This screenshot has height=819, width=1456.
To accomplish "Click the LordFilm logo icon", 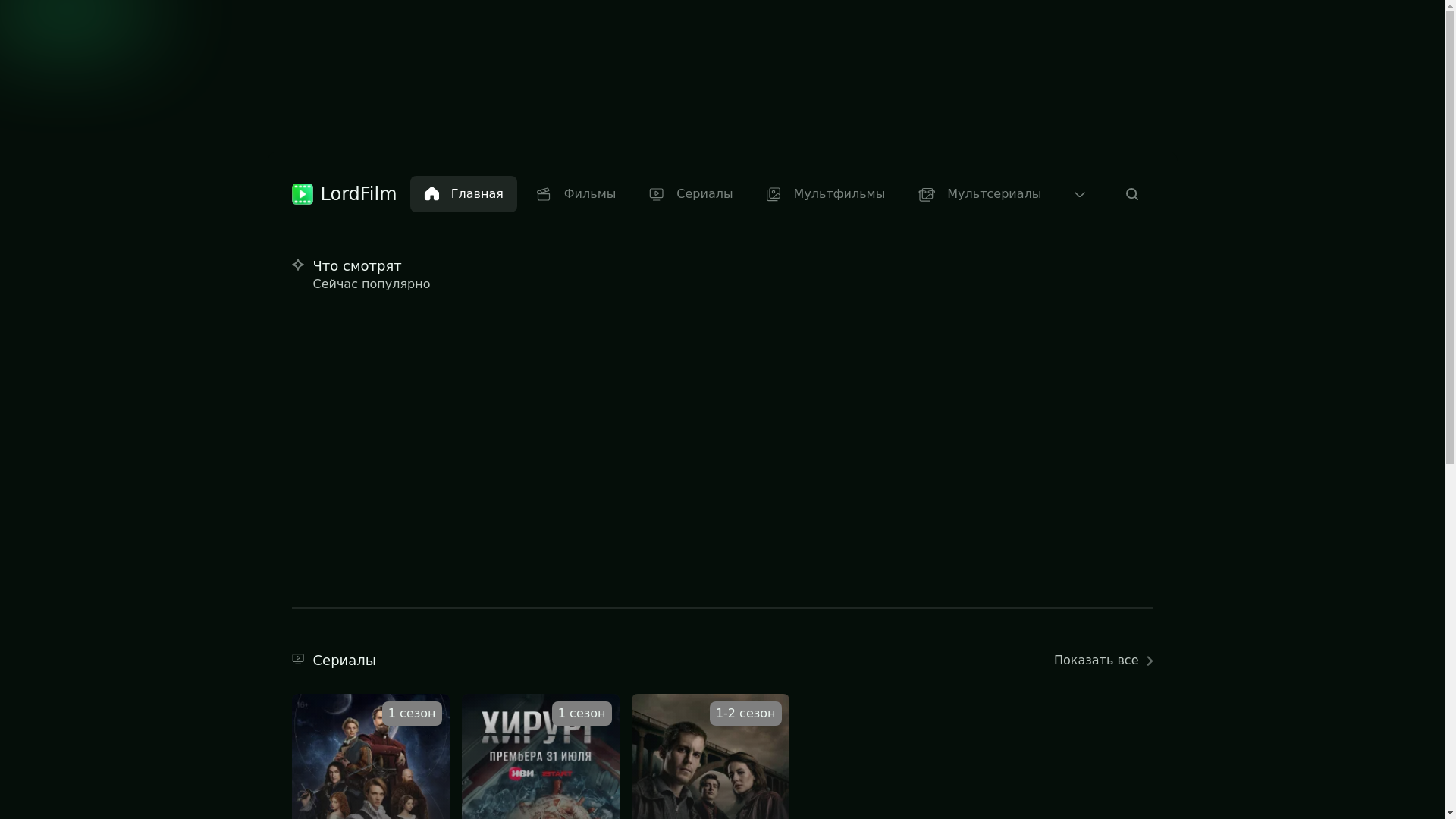I will coord(302,194).
